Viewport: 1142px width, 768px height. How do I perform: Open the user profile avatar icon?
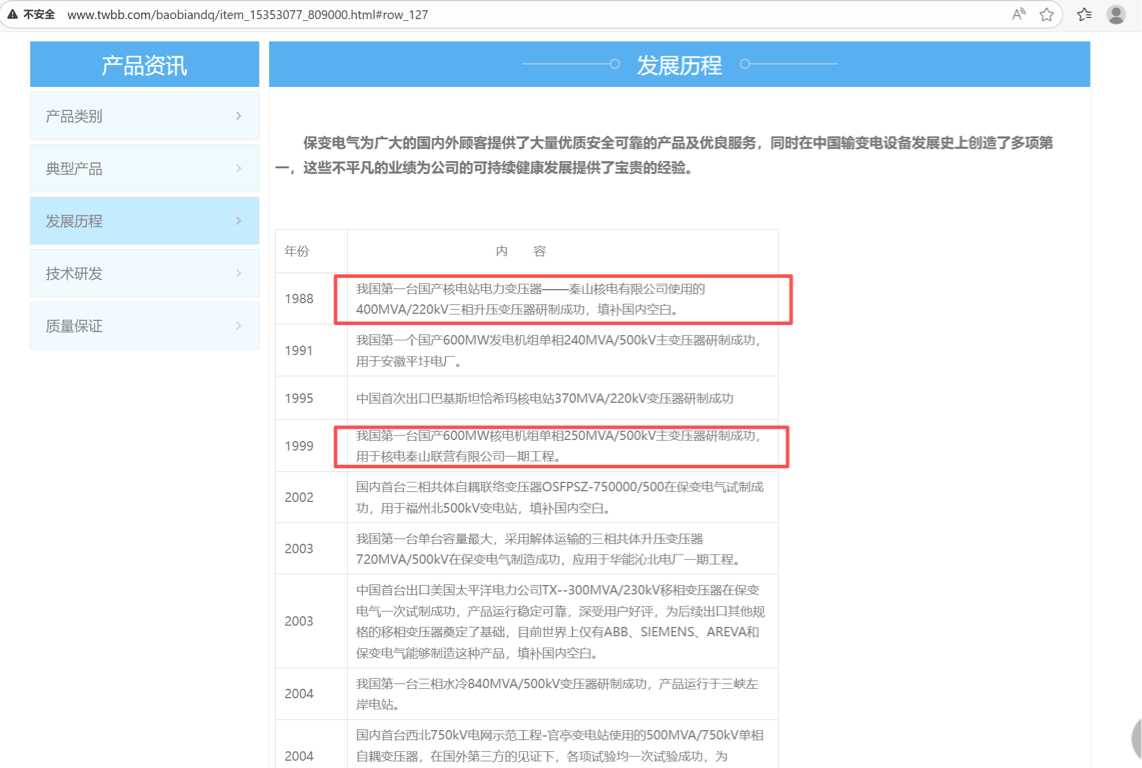(1116, 15)
